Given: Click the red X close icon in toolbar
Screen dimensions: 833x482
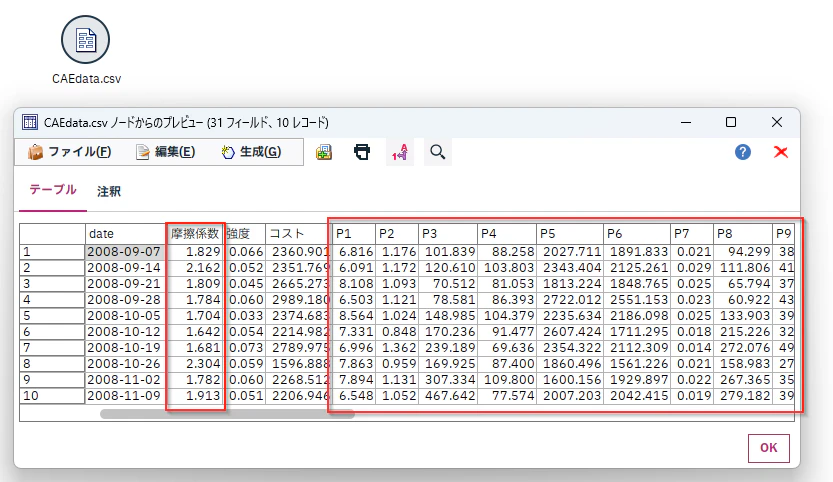Looking at the screenshot, I should (780, 153).
